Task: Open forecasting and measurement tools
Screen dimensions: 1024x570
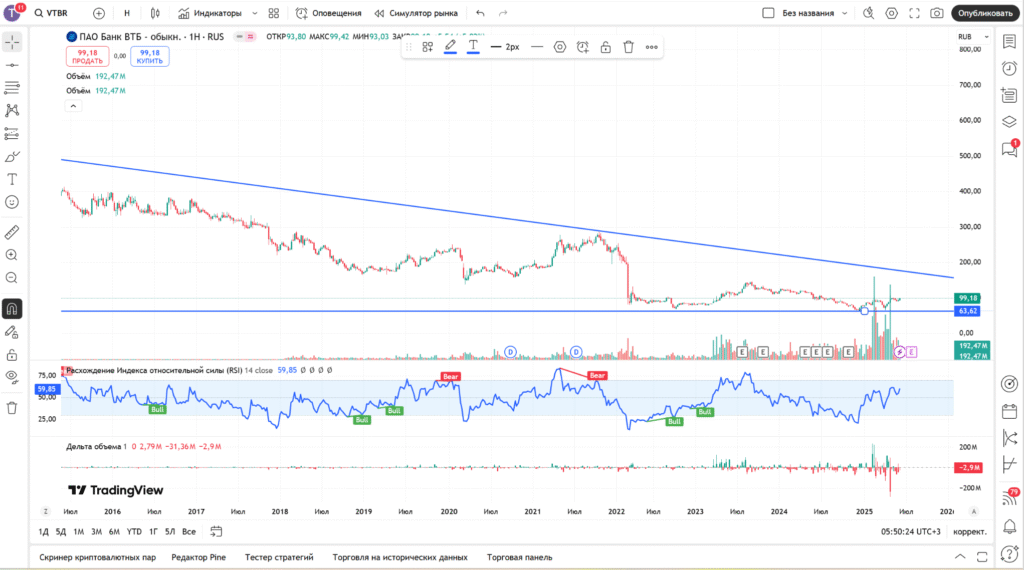Action: [x=12, y=133]
